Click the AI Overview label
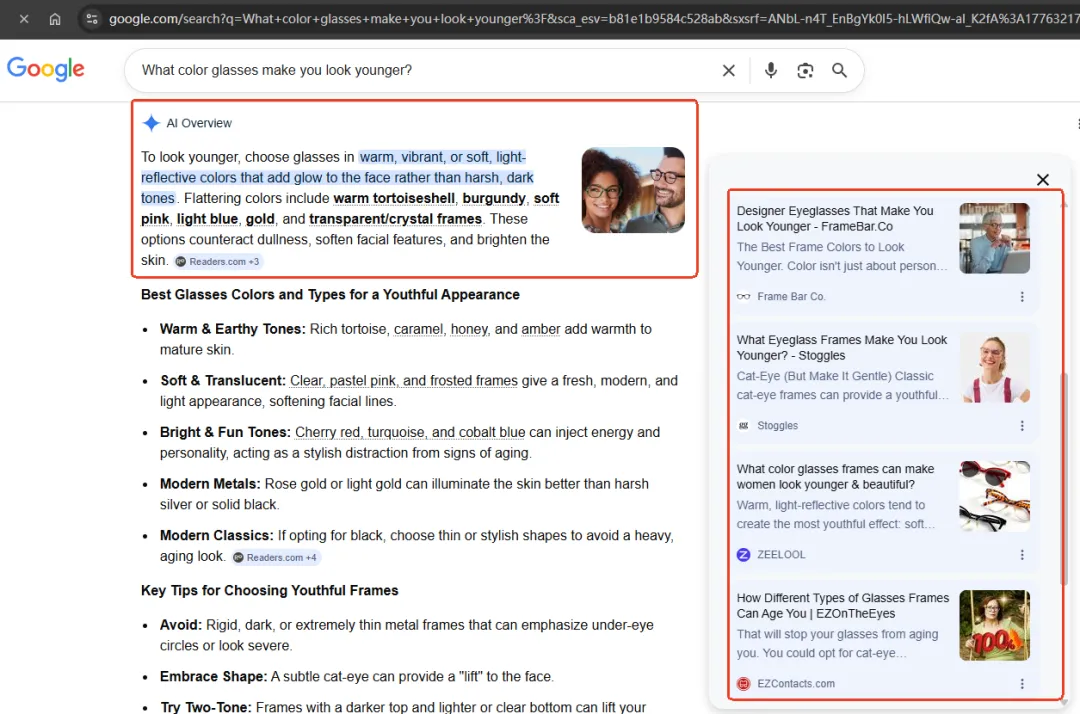Image resolution: width=1080 pixels, height=714 pixels. coord(199,123)
